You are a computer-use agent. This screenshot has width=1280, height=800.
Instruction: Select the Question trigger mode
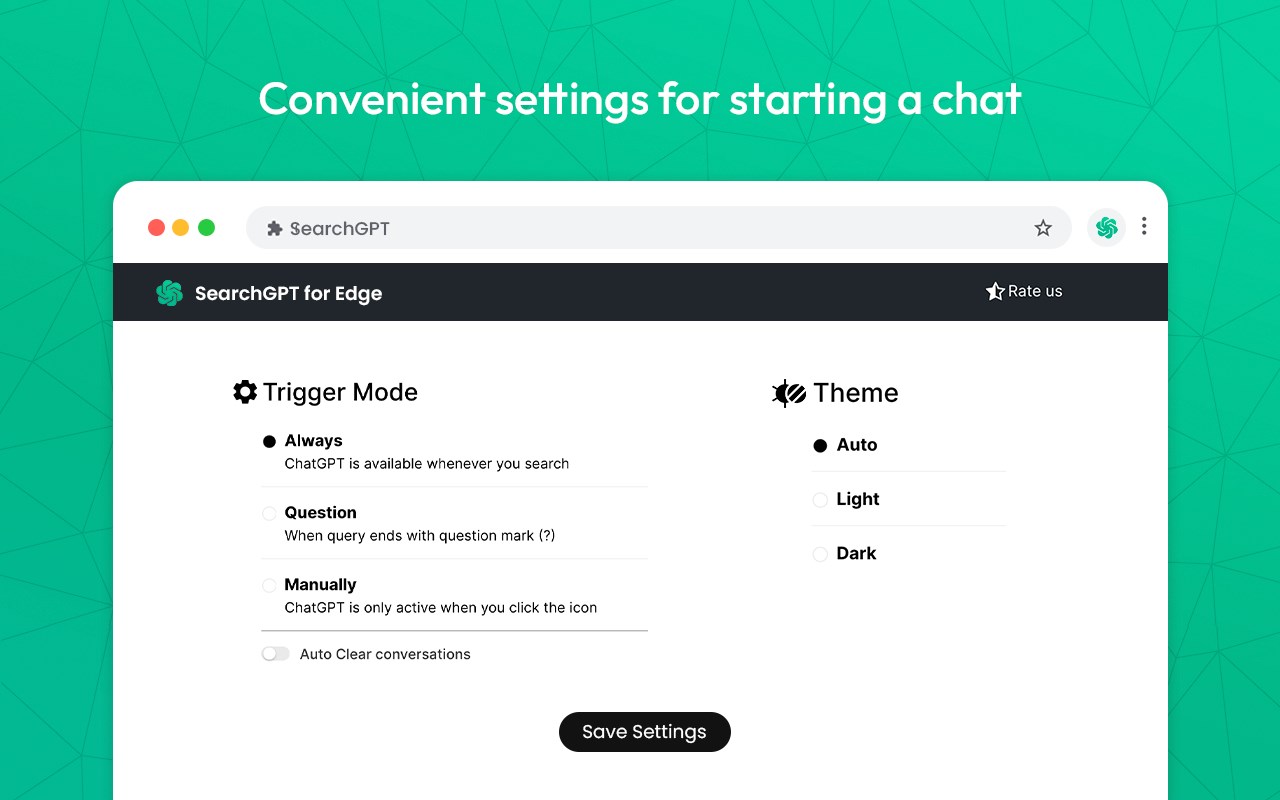coord(269,514)
